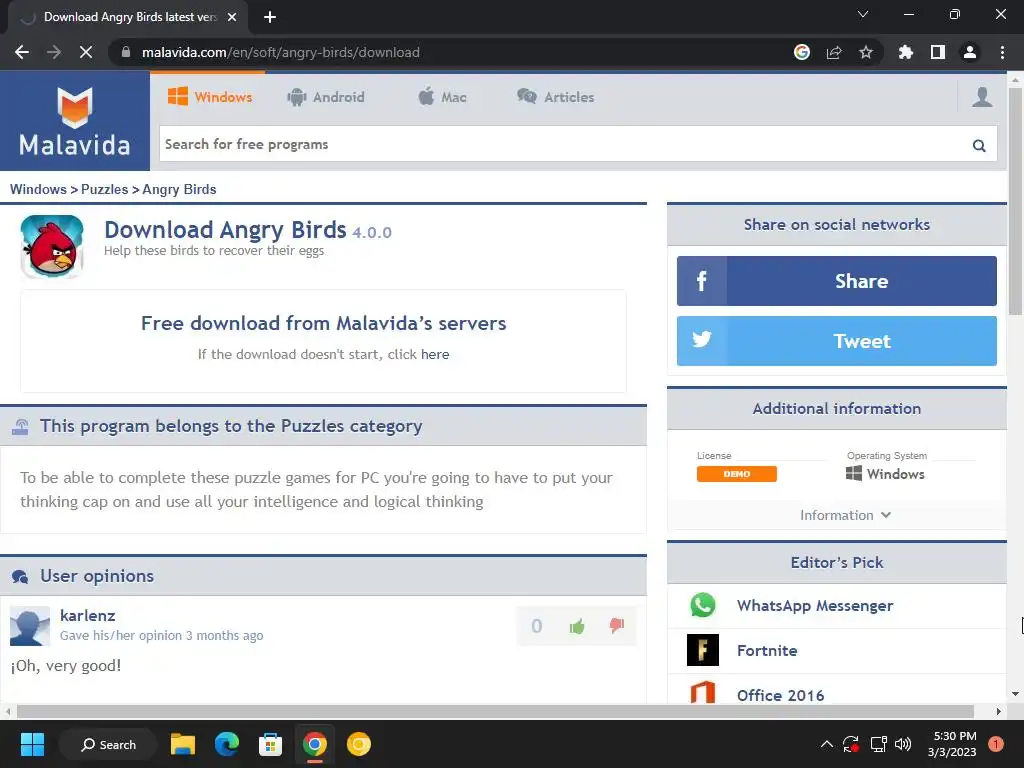Thumbs down karlenz's opinion
The image size is (1024, 768).
click(616, 626)
